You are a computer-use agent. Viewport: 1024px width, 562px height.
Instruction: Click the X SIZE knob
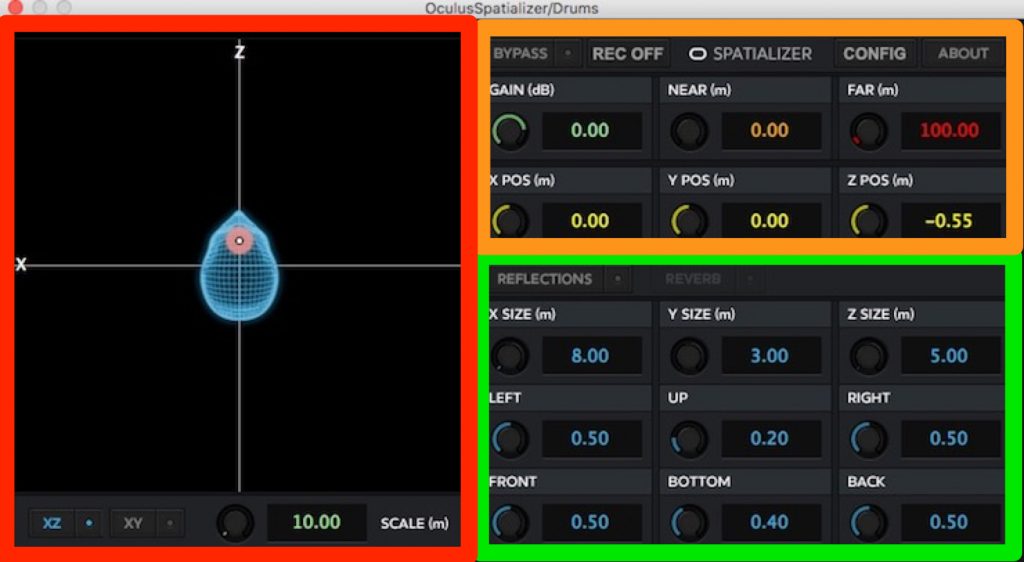click(x=510, y=356)
